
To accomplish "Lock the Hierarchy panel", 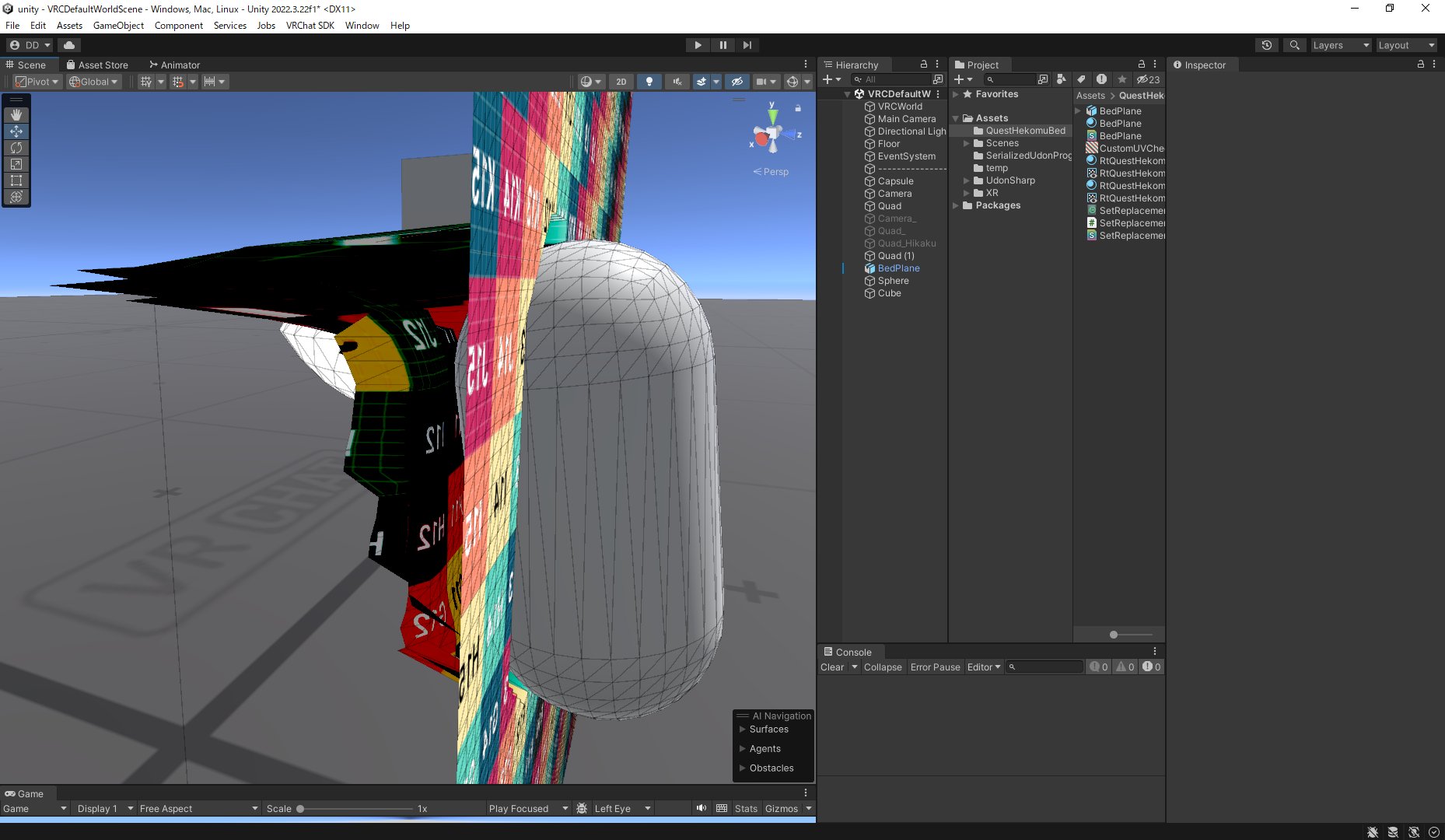I will (924, 65).
